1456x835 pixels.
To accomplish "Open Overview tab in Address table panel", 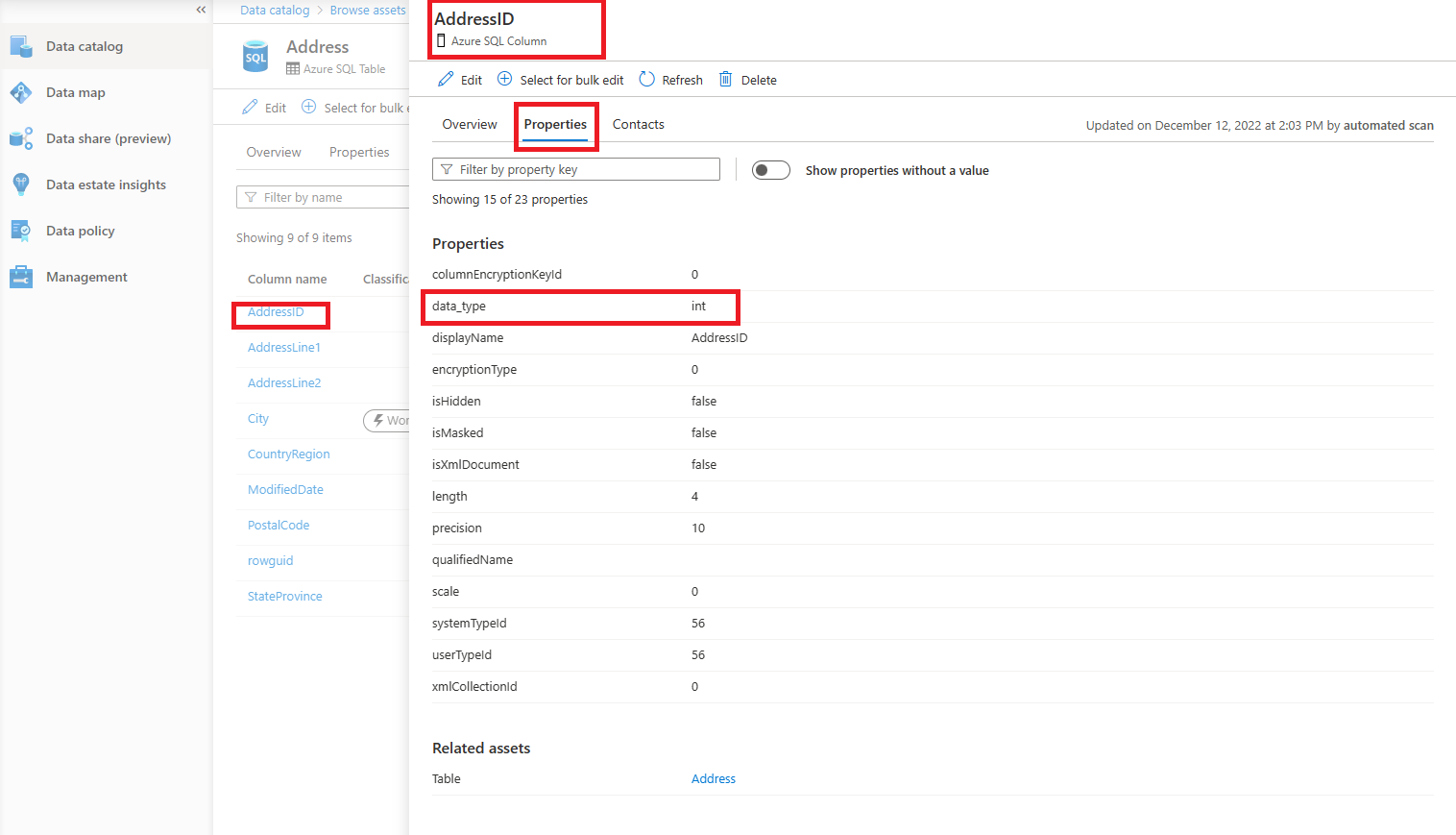I will point(274,152).
